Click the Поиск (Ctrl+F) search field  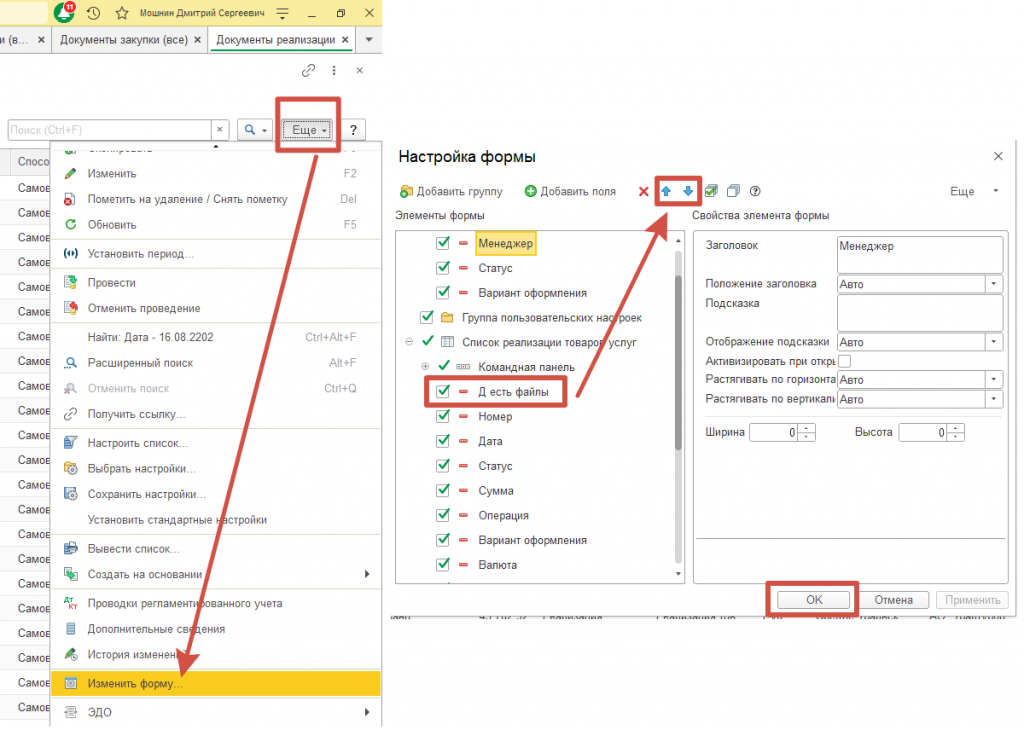[110, 130]
